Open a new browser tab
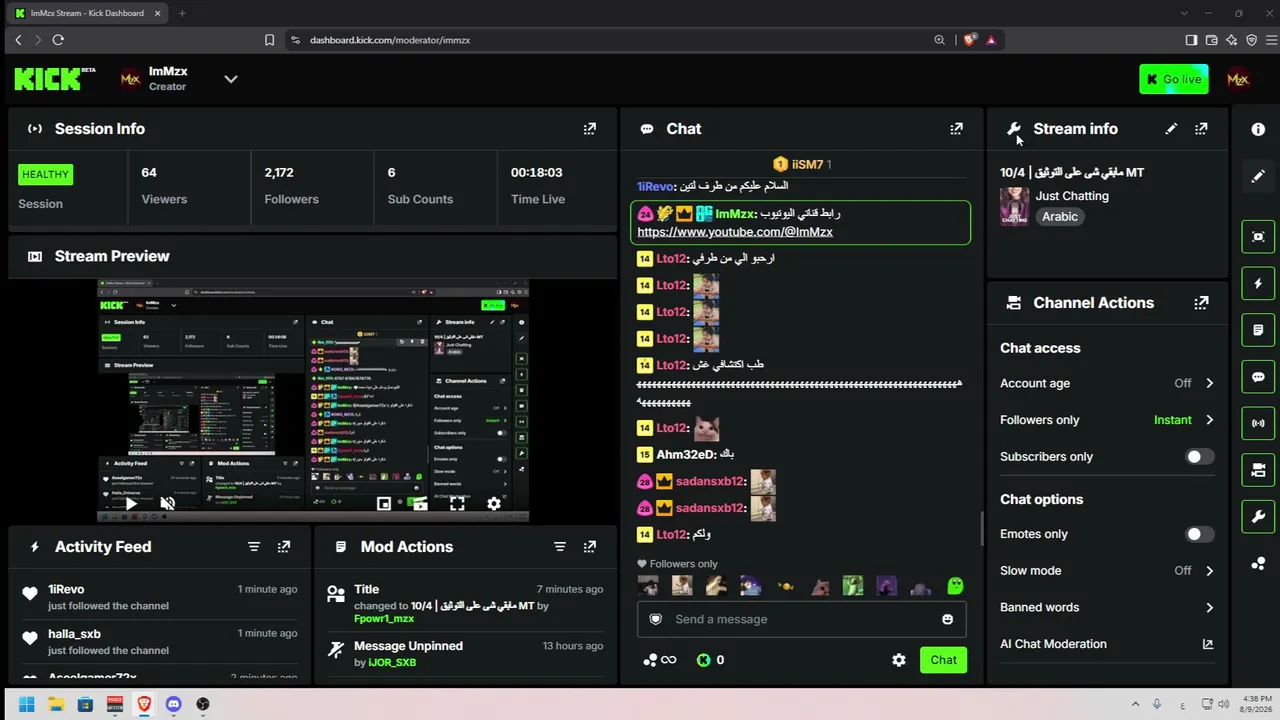Viewport: 1280px width, 720px height. coord(182,13)
